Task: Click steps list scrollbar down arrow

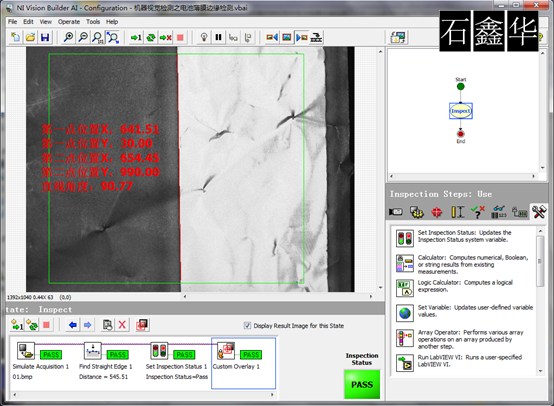Action: tap(540, 371)
